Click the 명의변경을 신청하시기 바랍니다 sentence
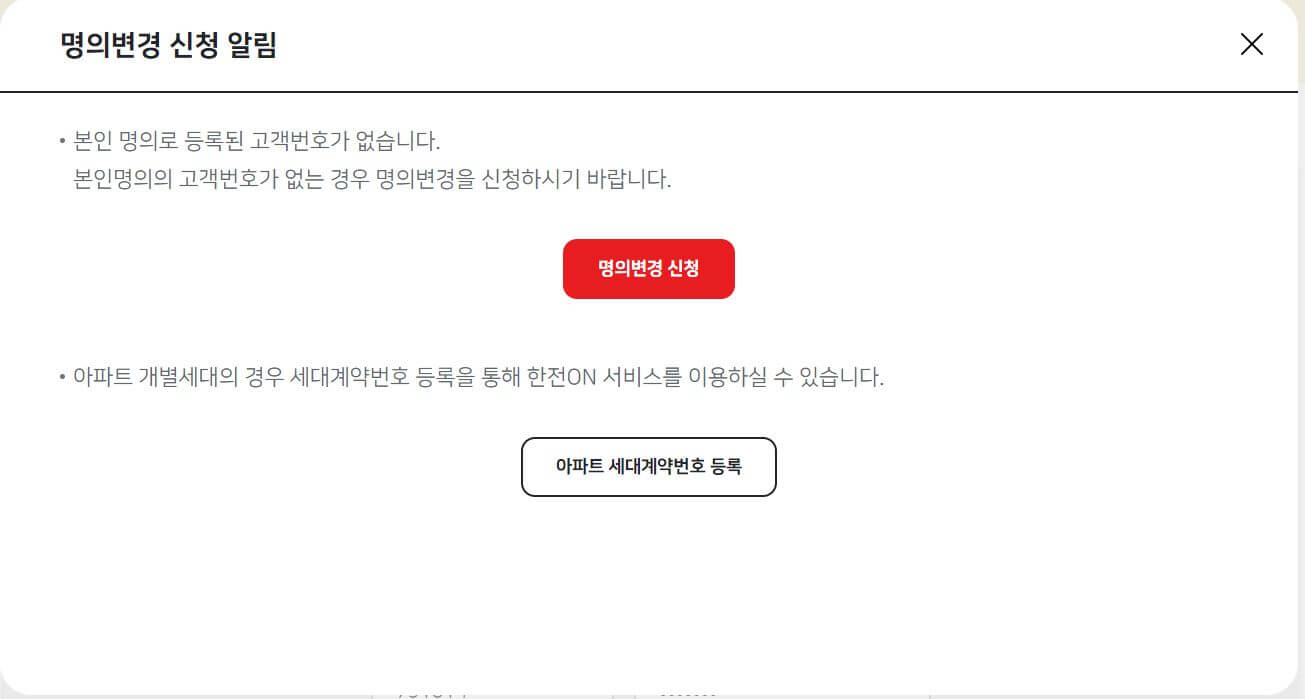 coord(525,180)
